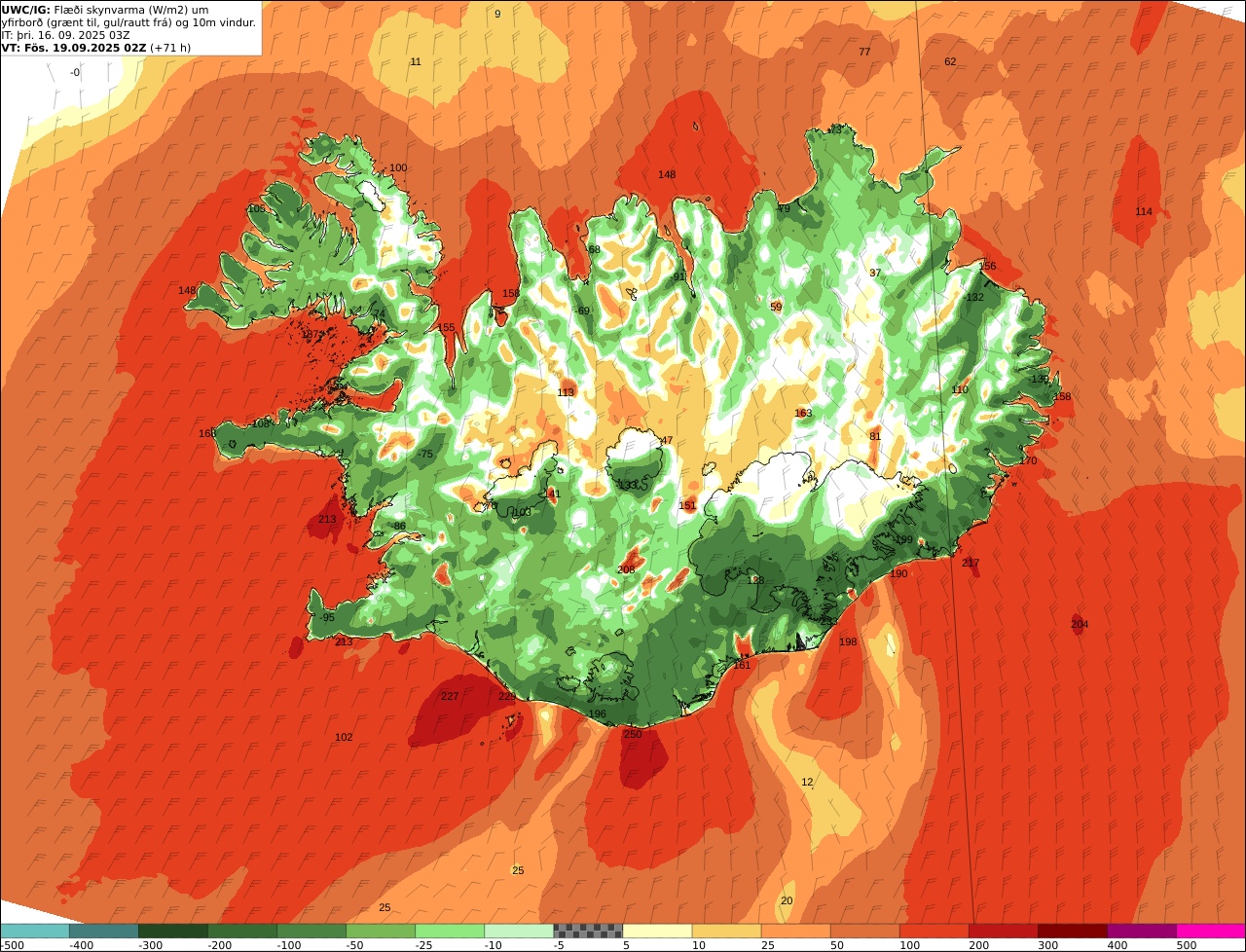Click the value 161 on the southeast coast
The image size is (1246, 952).
[743, 665]
